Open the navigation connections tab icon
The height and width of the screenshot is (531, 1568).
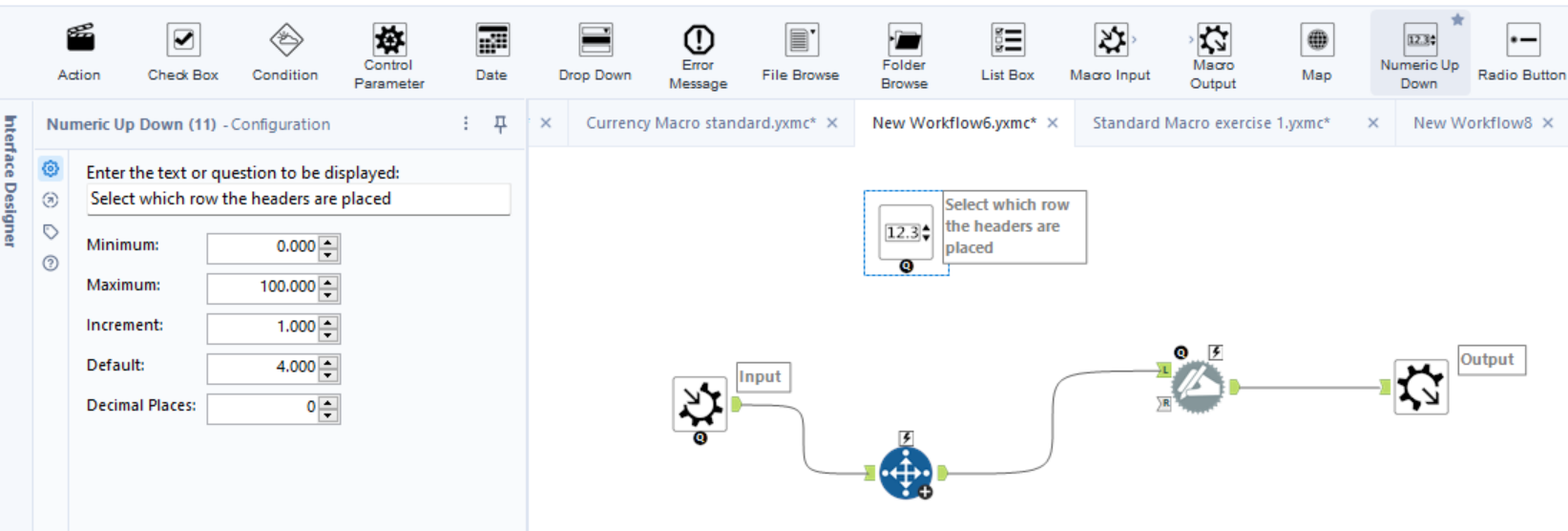pyautogui.click(x=51, y=201)
